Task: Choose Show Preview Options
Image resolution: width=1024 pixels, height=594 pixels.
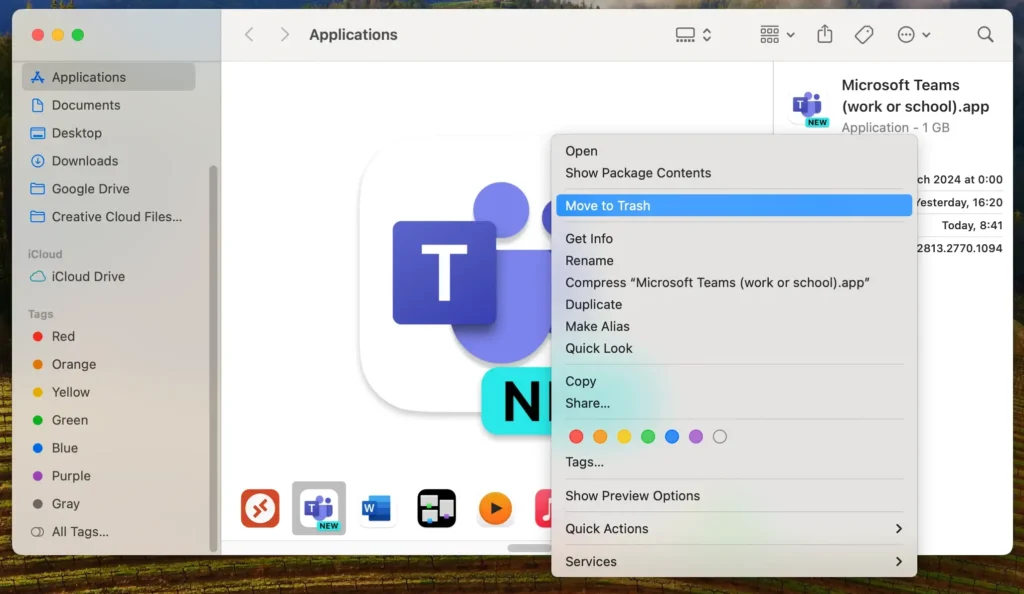Action: (x=734, y=496)
